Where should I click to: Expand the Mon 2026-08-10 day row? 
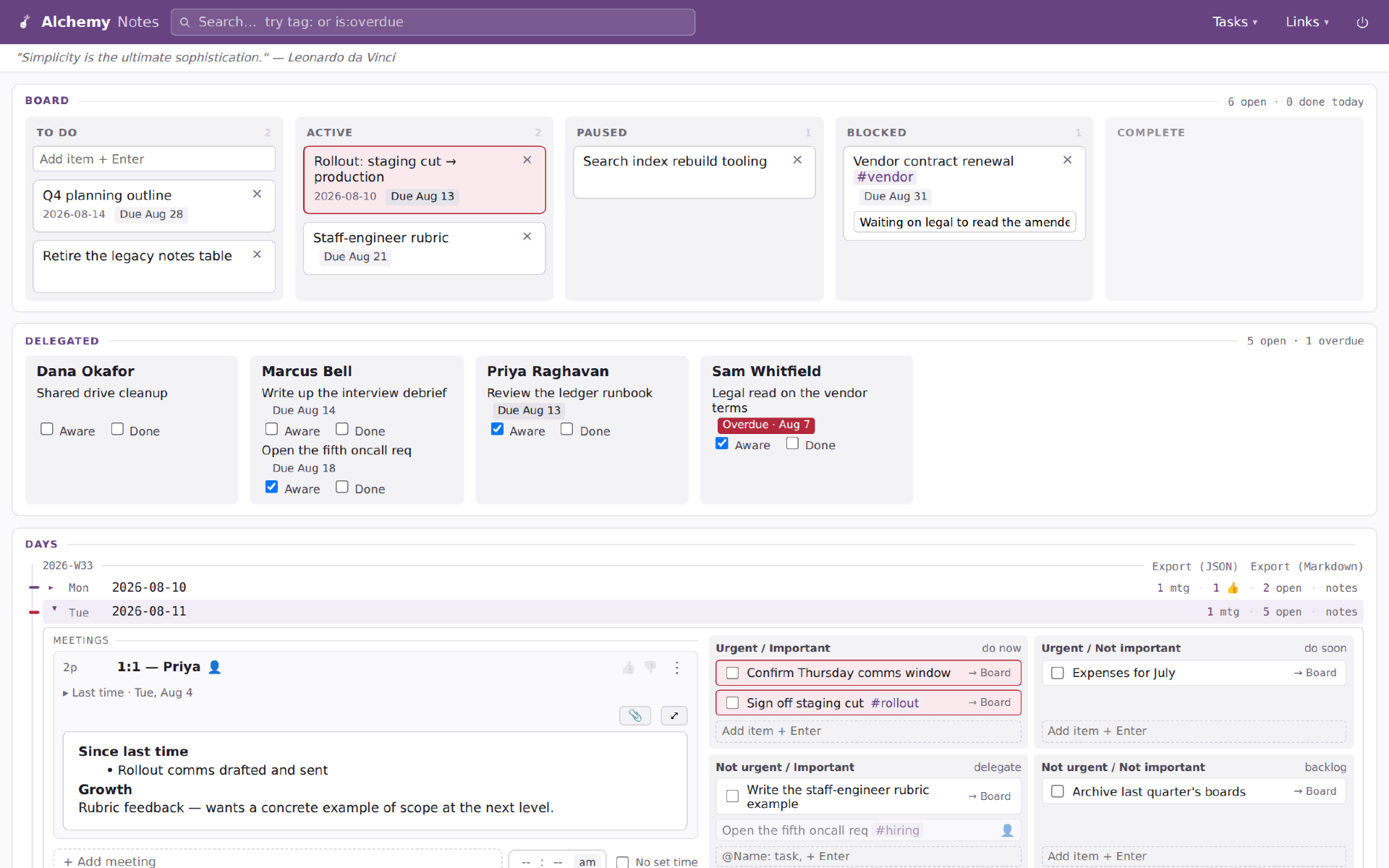tap(51, 588)
